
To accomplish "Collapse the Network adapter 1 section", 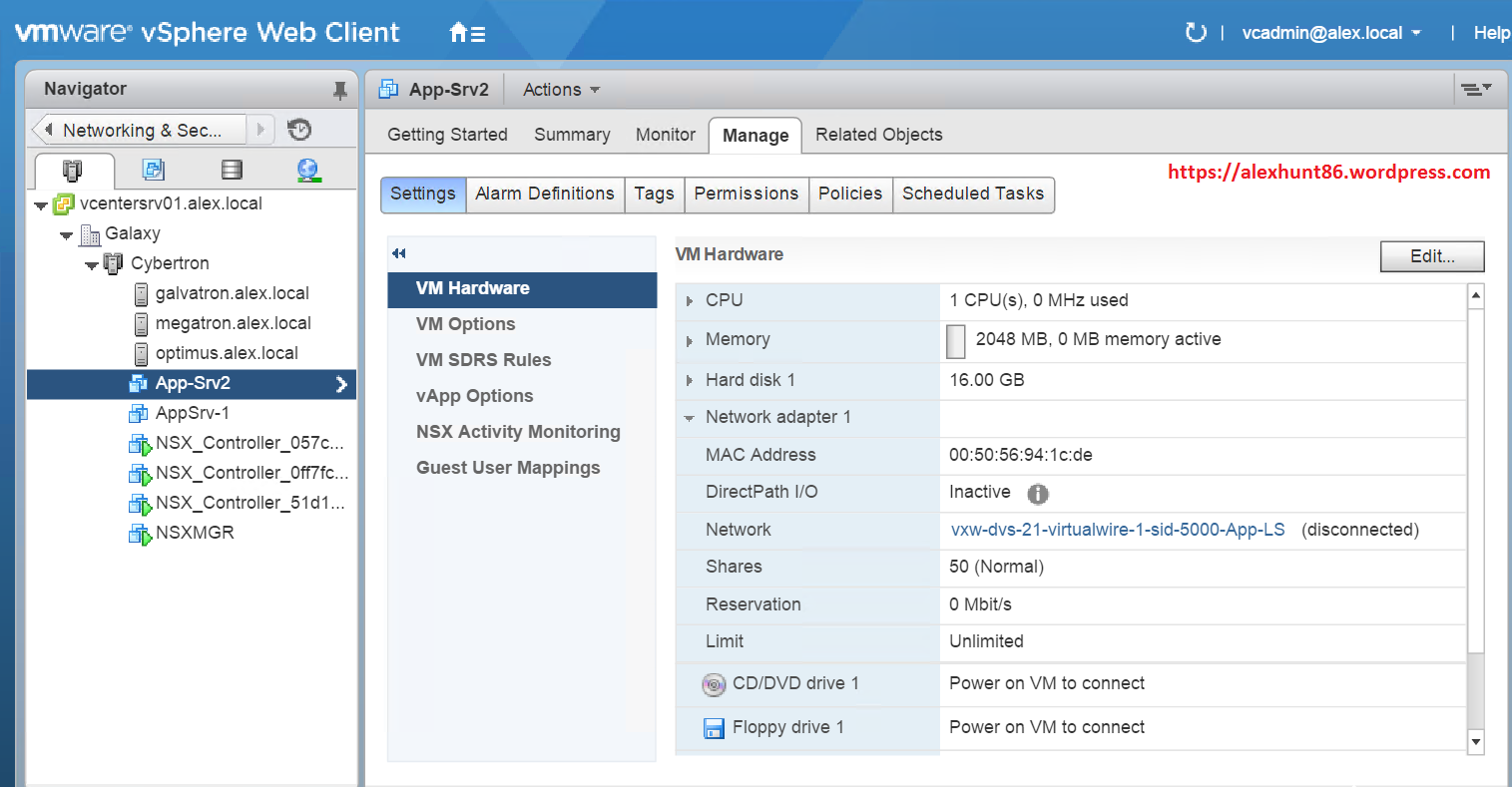I will tap(689, 418).
